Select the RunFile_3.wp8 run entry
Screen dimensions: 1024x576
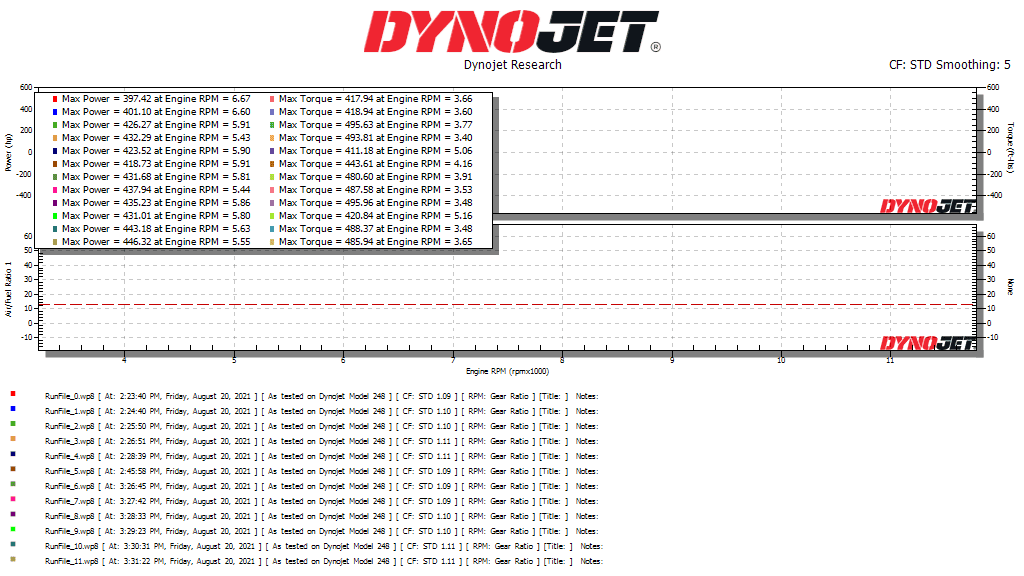tap(321, 441)
